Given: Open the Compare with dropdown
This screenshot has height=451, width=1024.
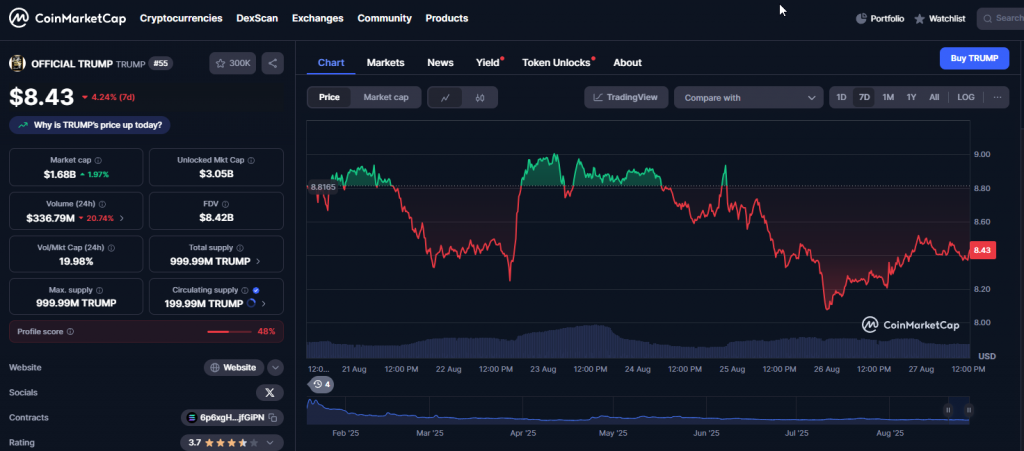Looking at the screenshot, I should (x=748, y=98).
